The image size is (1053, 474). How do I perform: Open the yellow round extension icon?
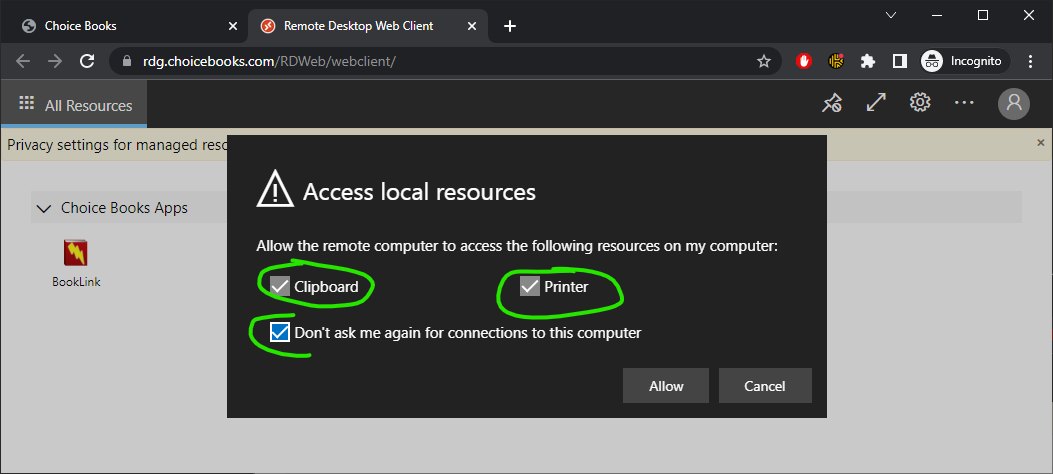(836, 61)
